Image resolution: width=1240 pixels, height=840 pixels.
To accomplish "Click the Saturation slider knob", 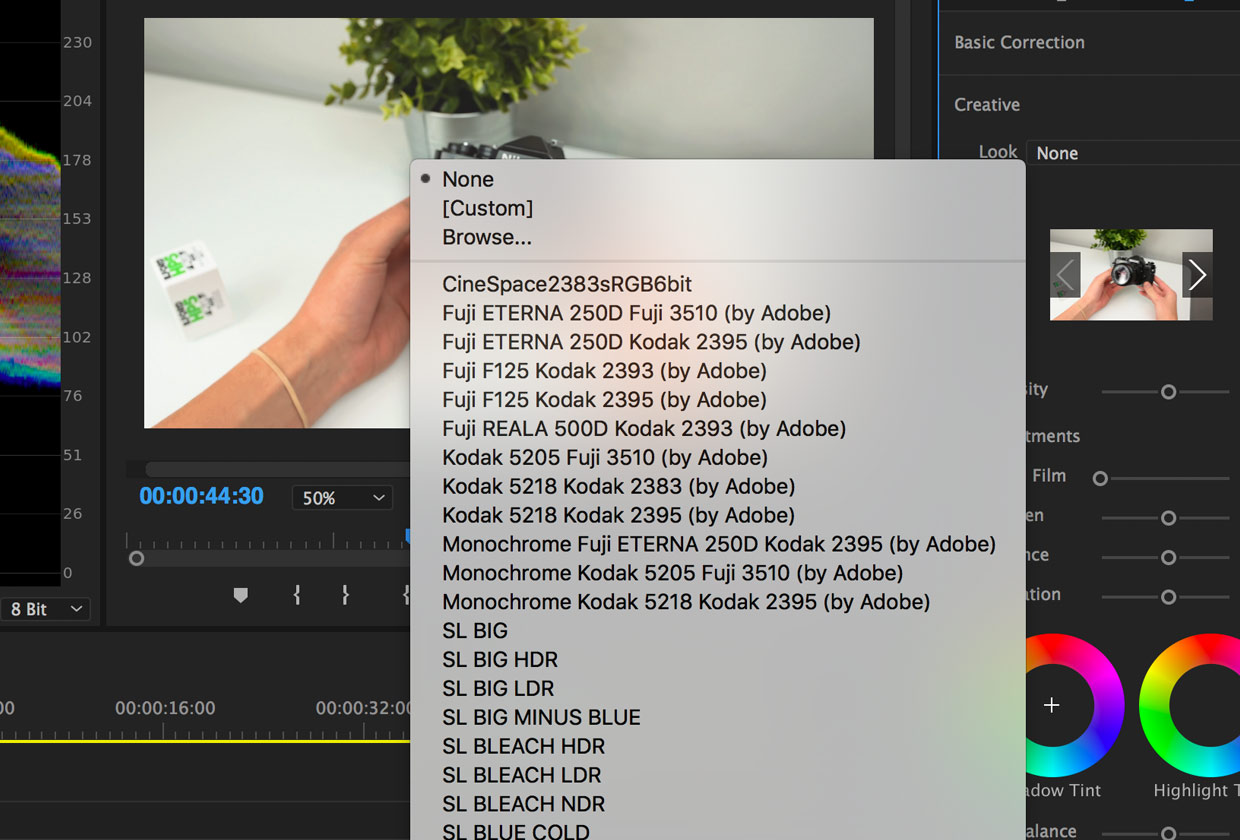I will (x=1168, y=597).
